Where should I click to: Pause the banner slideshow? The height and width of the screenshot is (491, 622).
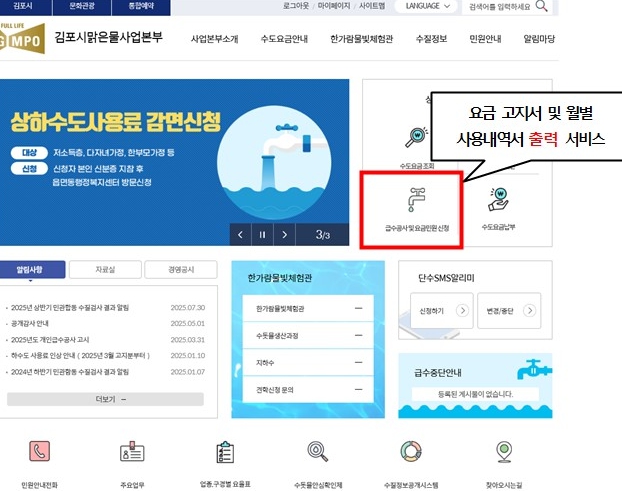[x=262, y=235]
